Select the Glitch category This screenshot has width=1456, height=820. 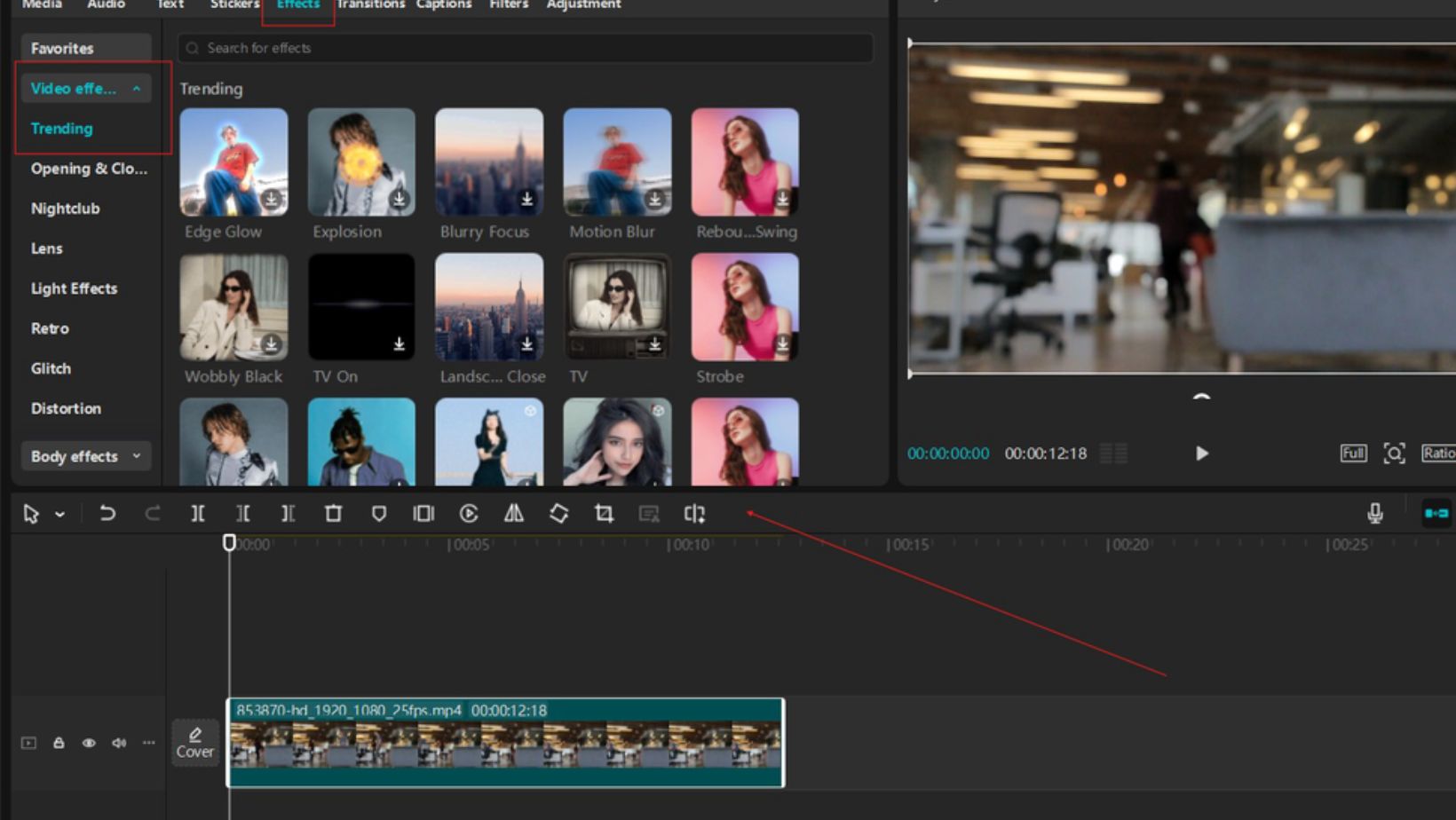[51, 368]
